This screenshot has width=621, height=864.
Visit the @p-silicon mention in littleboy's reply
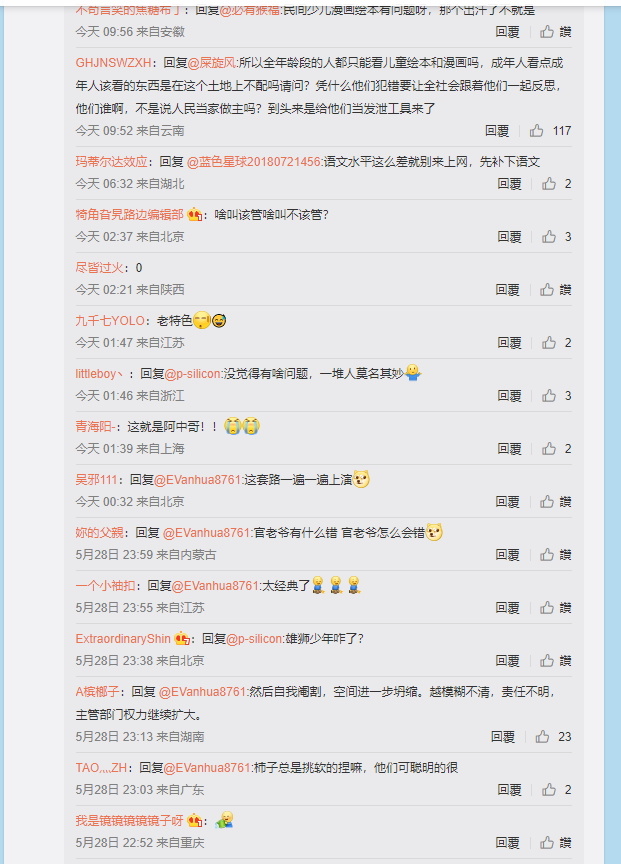point(193,374)
